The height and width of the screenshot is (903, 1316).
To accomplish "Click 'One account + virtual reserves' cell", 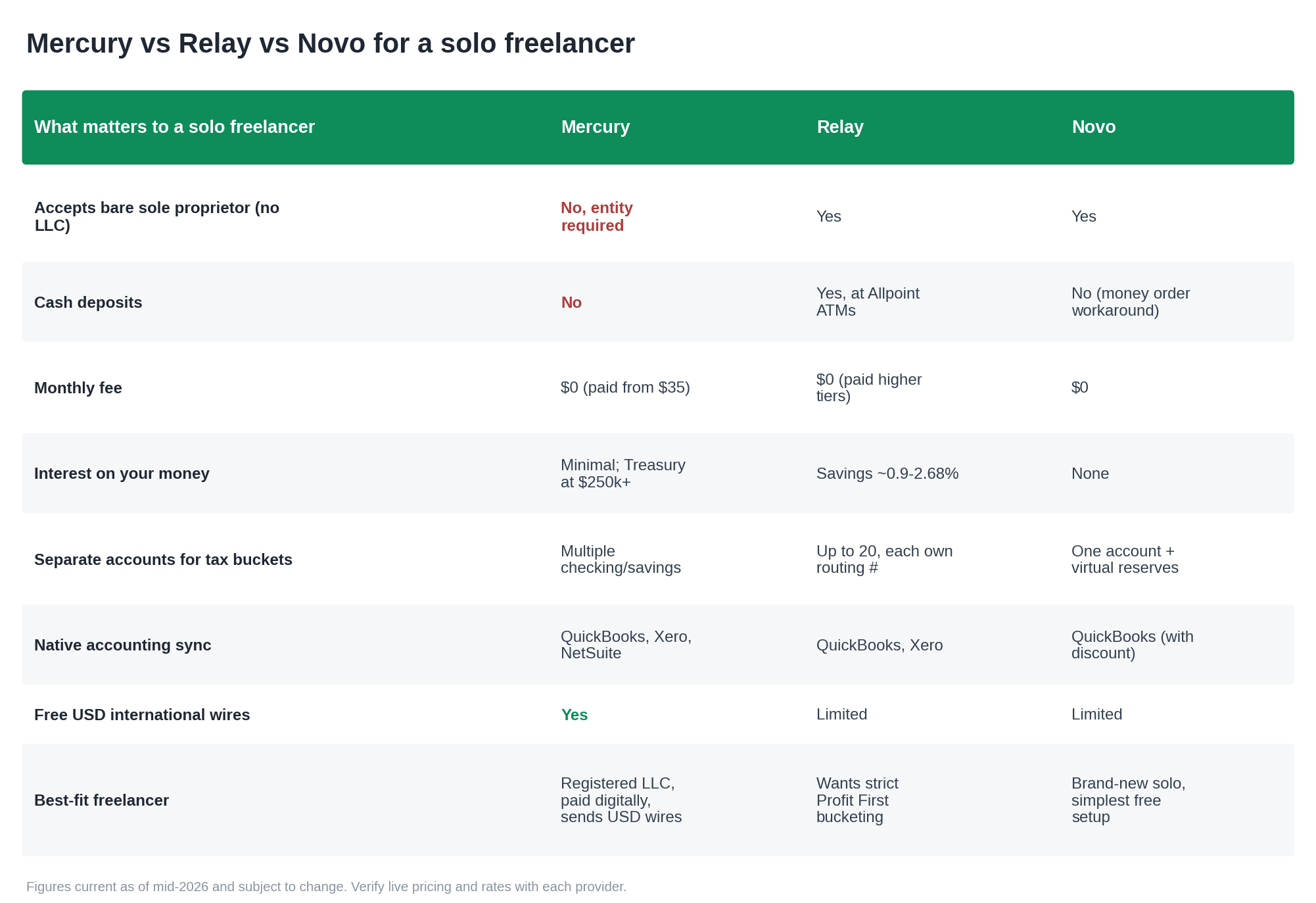I will point(1125,559).
